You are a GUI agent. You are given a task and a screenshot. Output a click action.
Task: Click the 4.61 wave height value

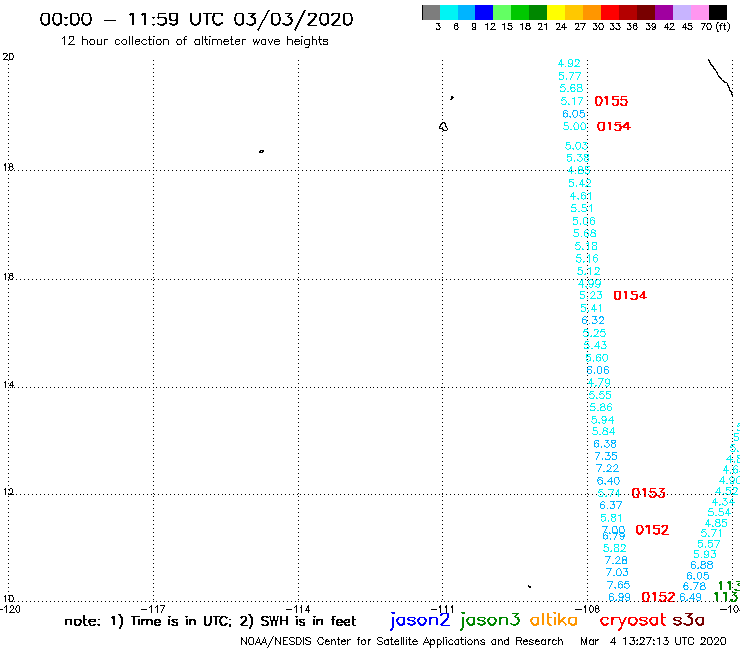click(x=580, y=196)
